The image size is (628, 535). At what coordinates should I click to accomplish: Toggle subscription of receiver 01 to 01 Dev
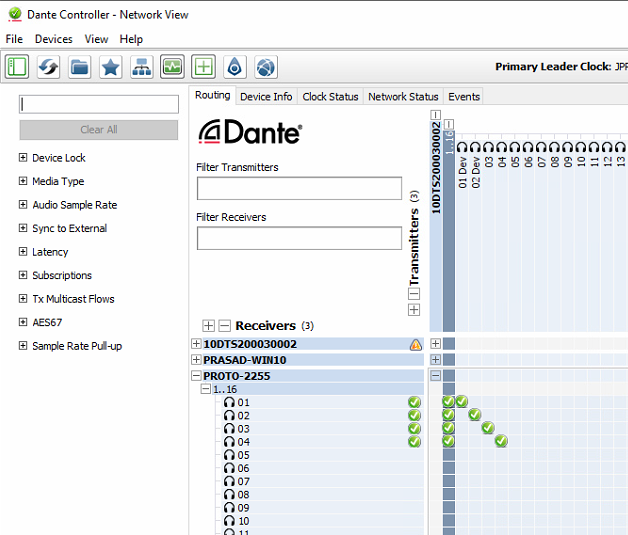coord(461,401)
